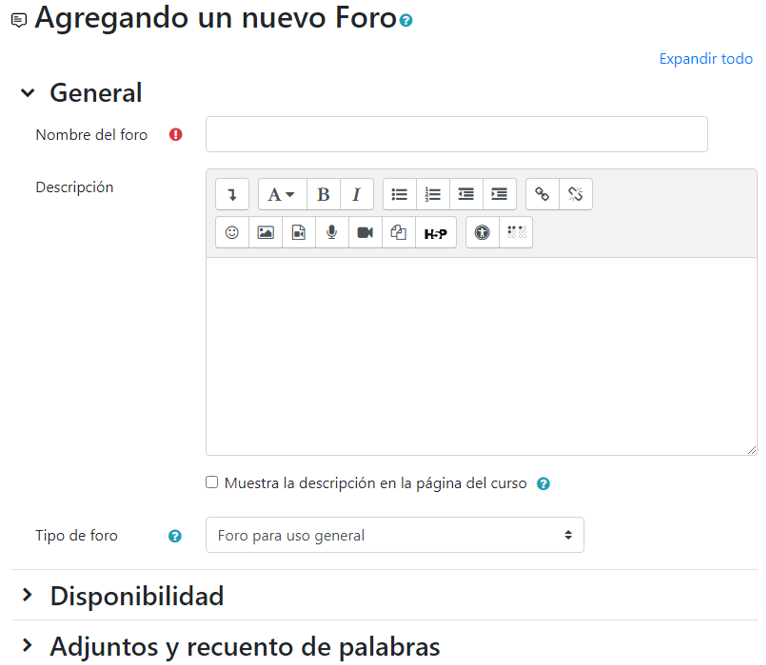Open the screenreader helper icon
Image resolution: width=766 pixels, height=665 pixels.
click(x=516, y=232)
